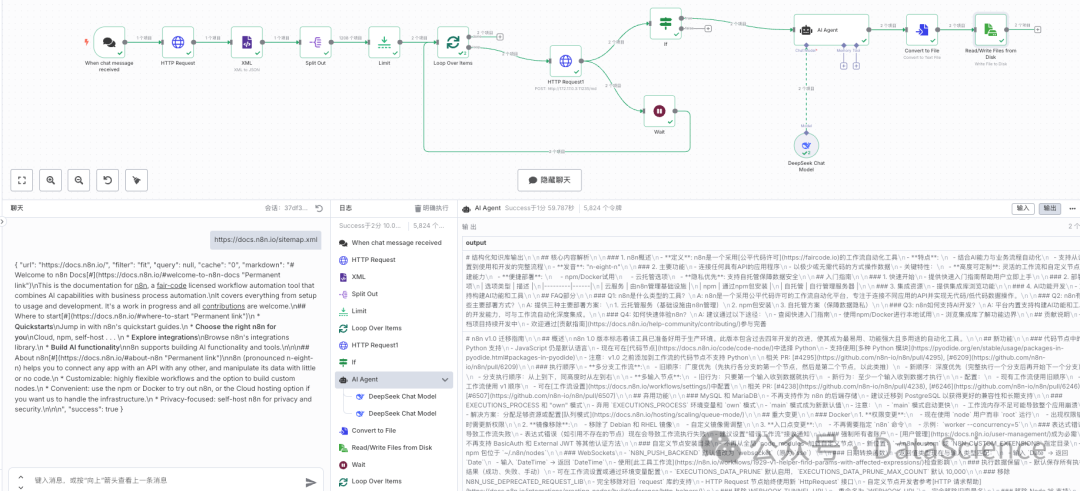Zoom in on the workflow canvas
The image size is (1080, 491).
[51, 180]
